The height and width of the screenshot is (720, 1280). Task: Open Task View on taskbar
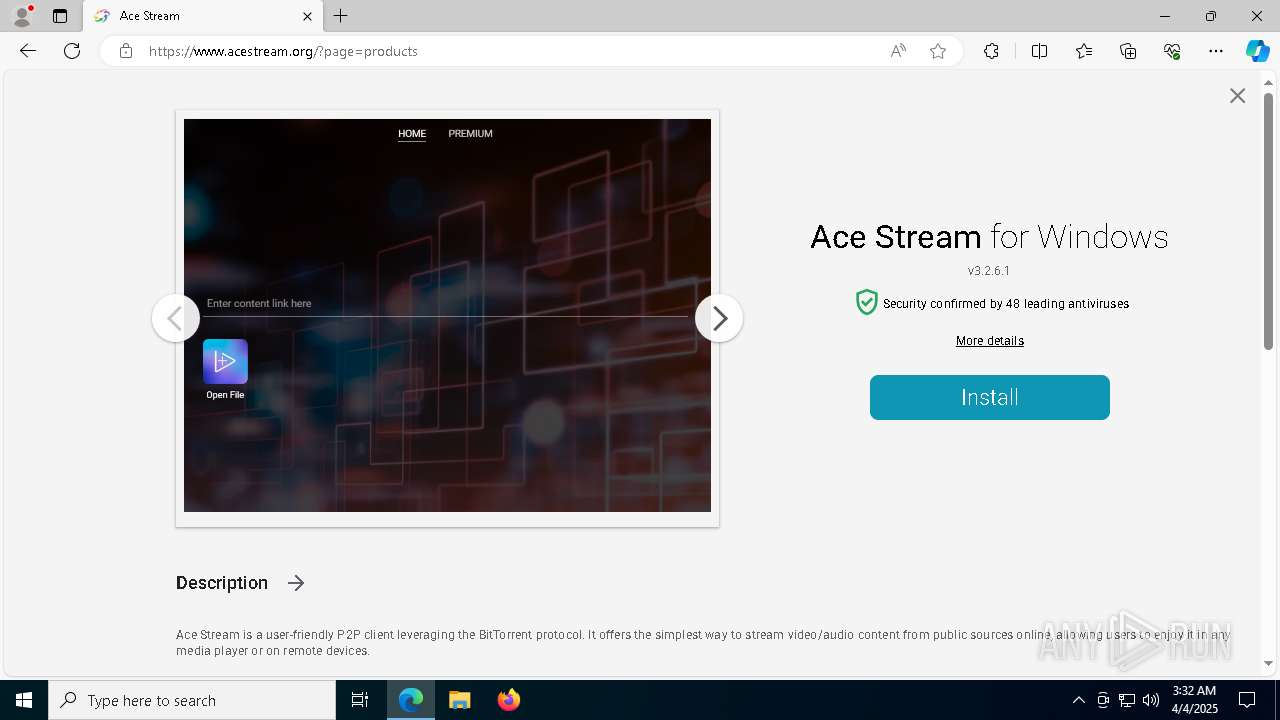(x=360, y=700)
